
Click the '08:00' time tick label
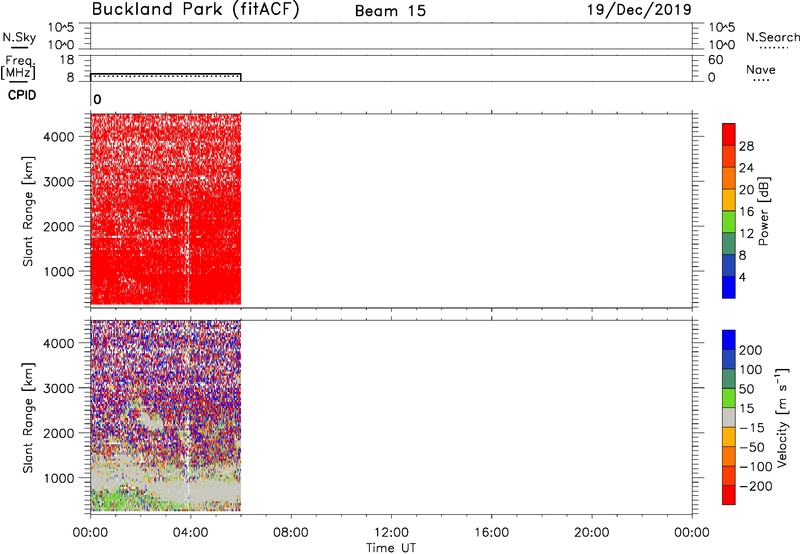click(x=290, y=533)
